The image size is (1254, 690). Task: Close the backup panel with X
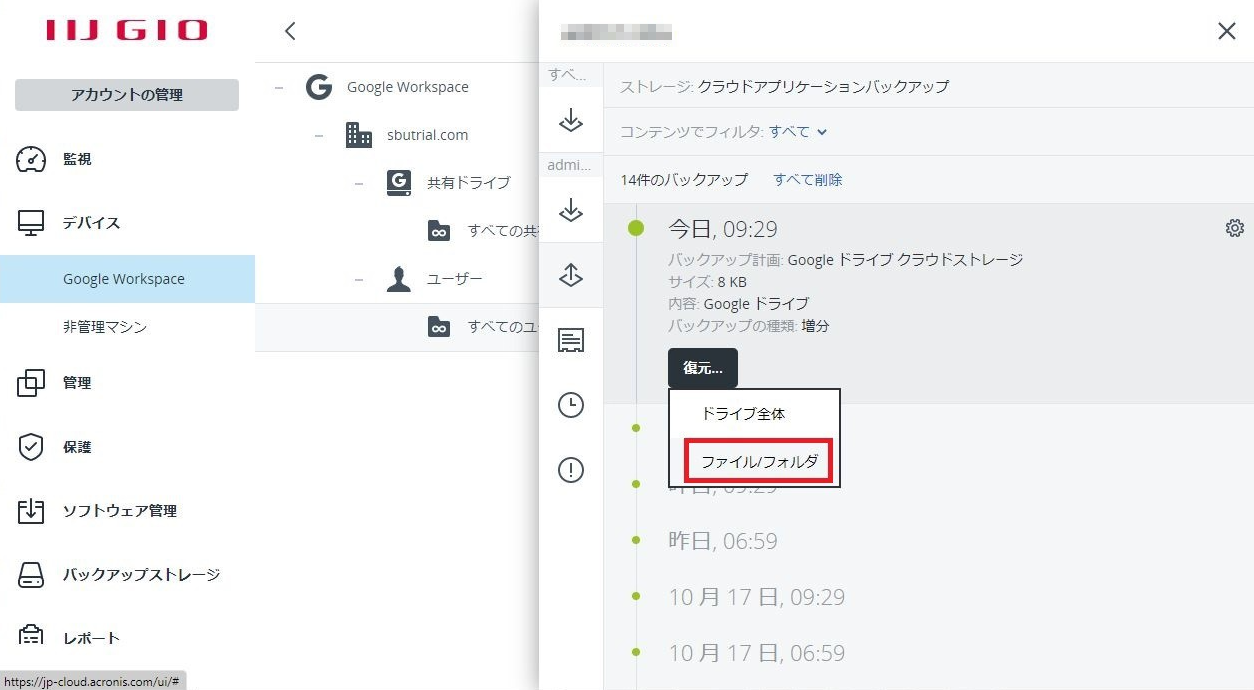(1227, 31)
